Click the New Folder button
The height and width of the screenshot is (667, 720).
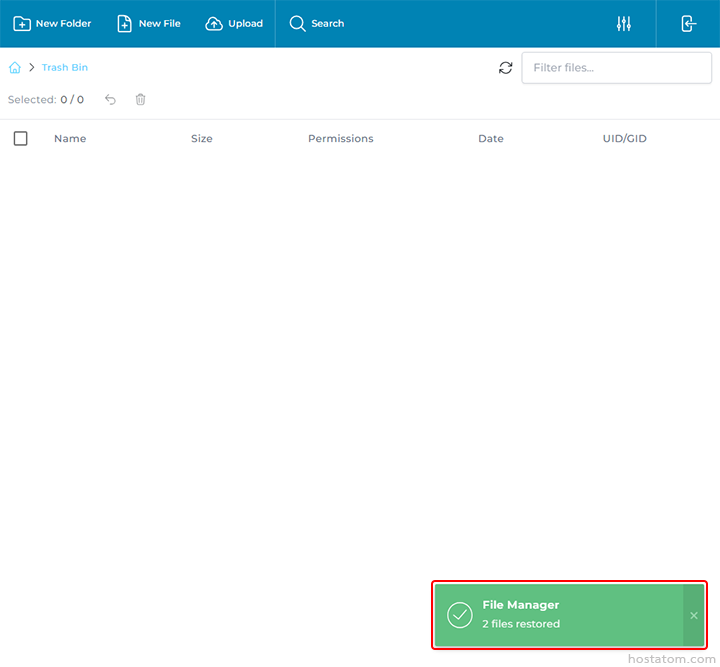pos(52,24)
